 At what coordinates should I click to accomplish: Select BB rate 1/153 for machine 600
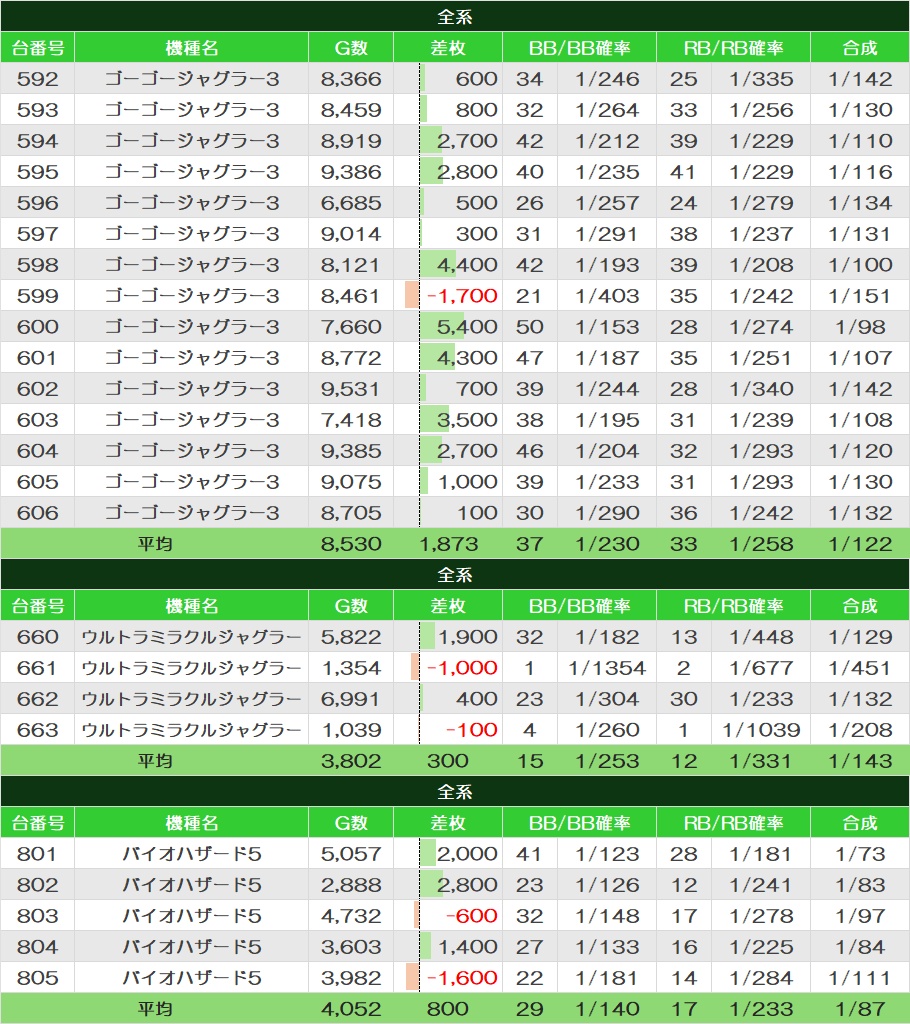coord(607,327)
